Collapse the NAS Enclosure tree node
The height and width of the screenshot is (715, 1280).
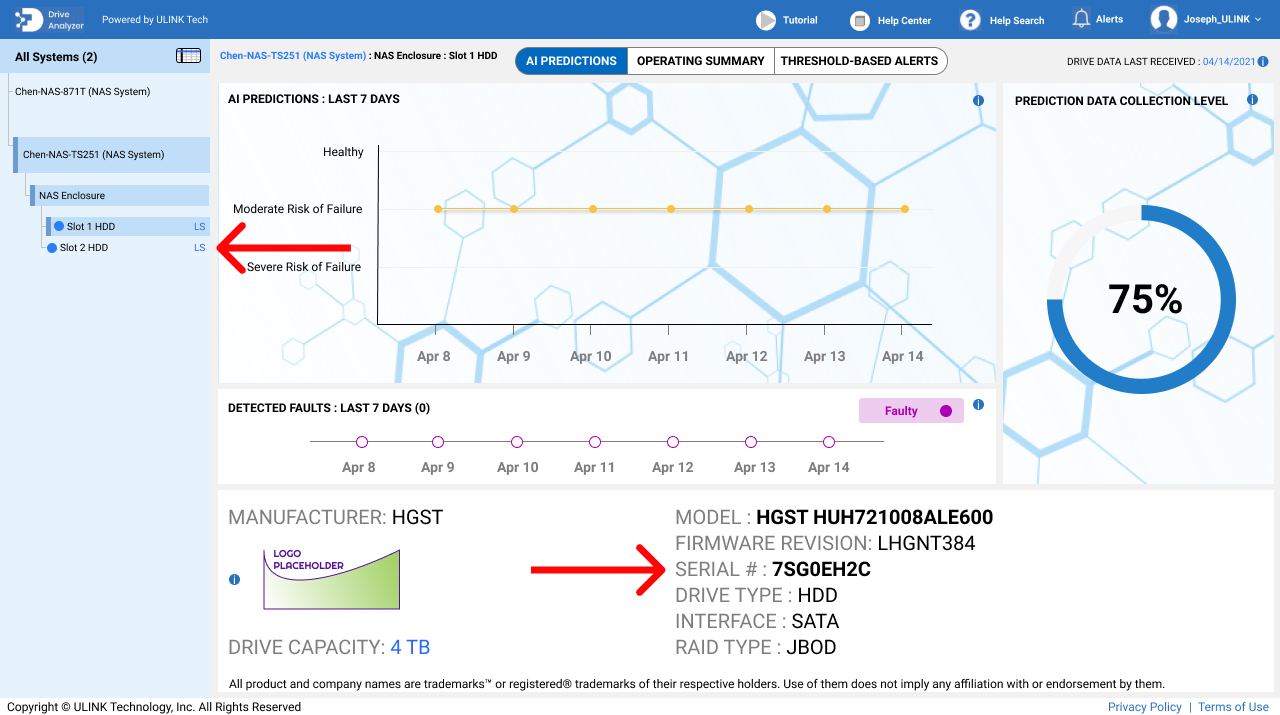tap(72, 196)
